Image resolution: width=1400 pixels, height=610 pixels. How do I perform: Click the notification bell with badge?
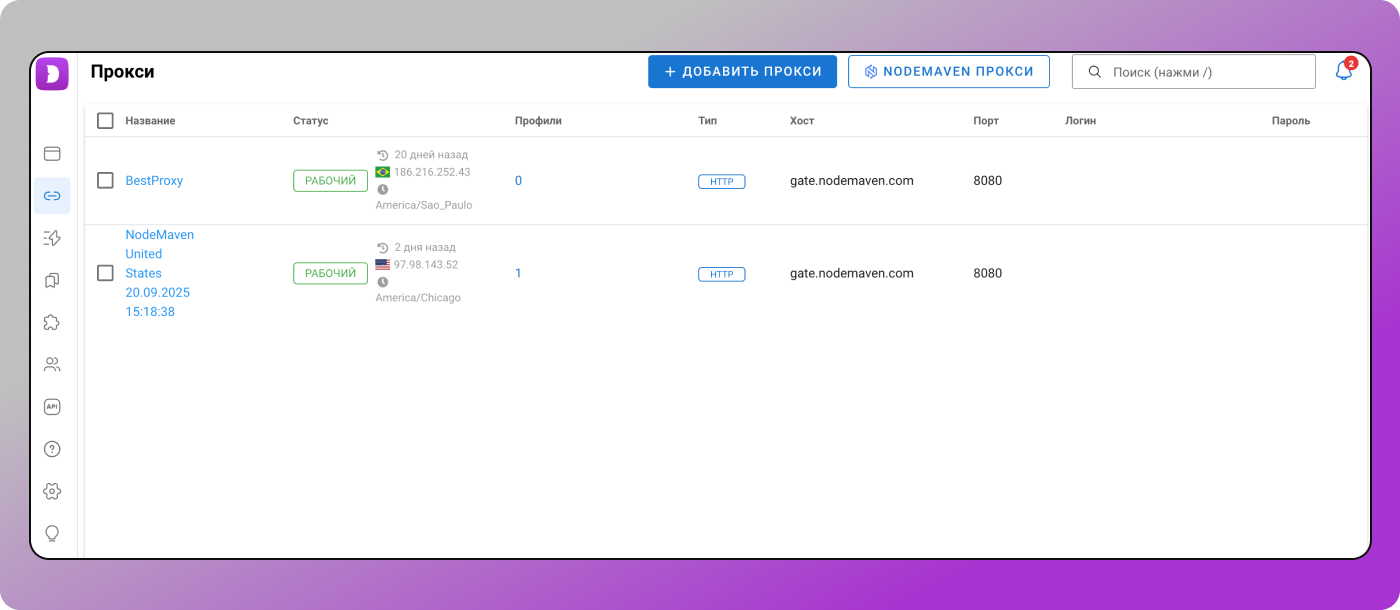[1343, 71]
